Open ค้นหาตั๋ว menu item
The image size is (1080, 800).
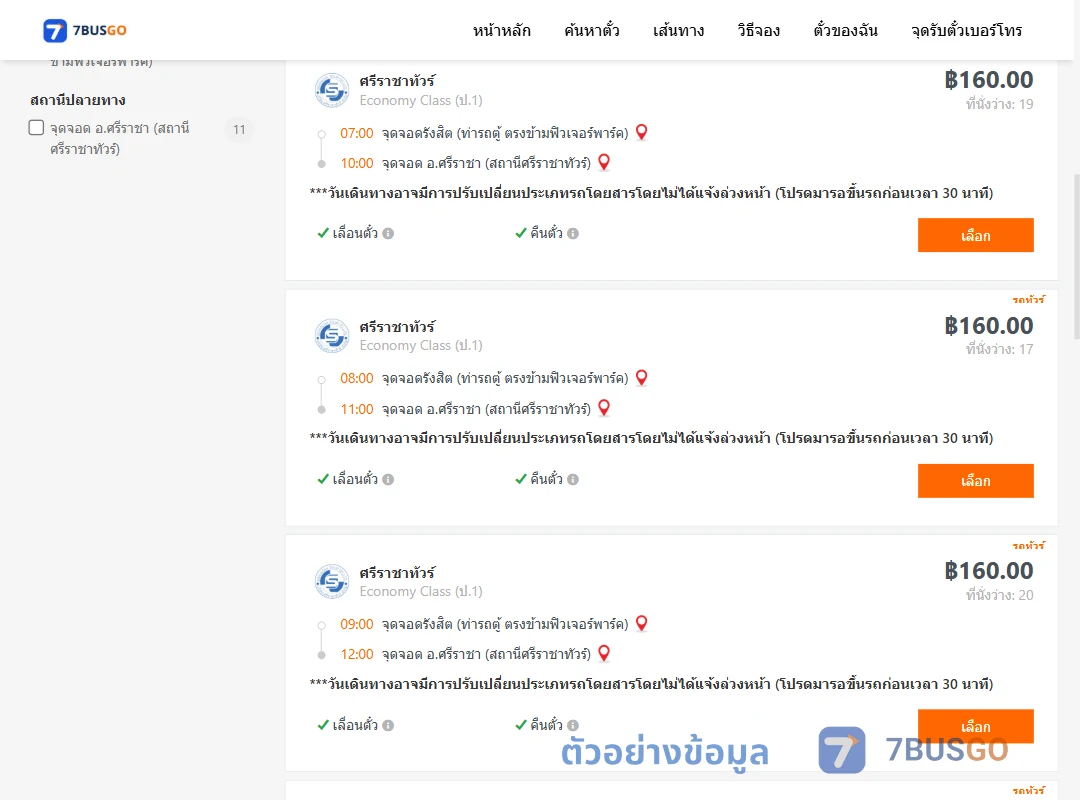(592, 30)
